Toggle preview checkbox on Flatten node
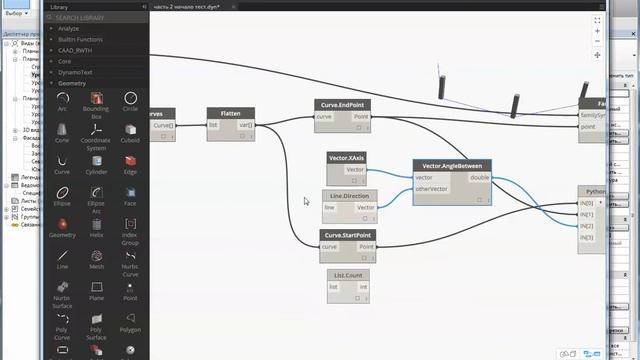 click(242, 136)
